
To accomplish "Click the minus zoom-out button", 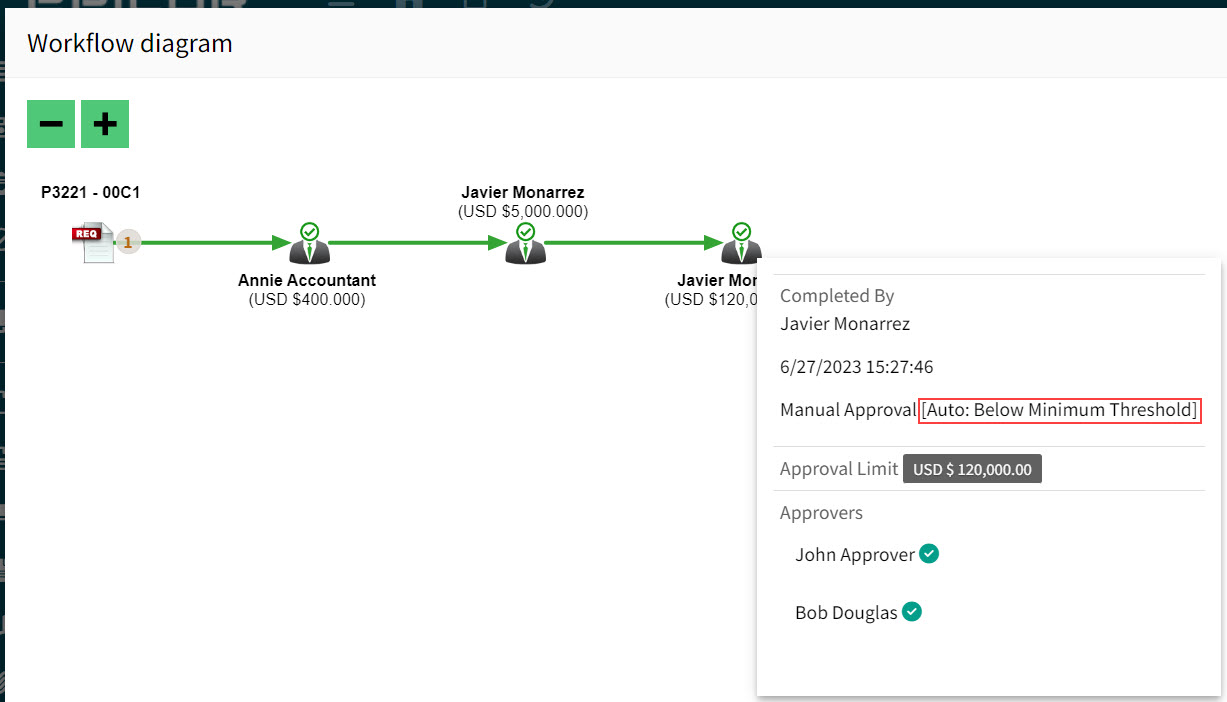I will [x=51, y=124].
